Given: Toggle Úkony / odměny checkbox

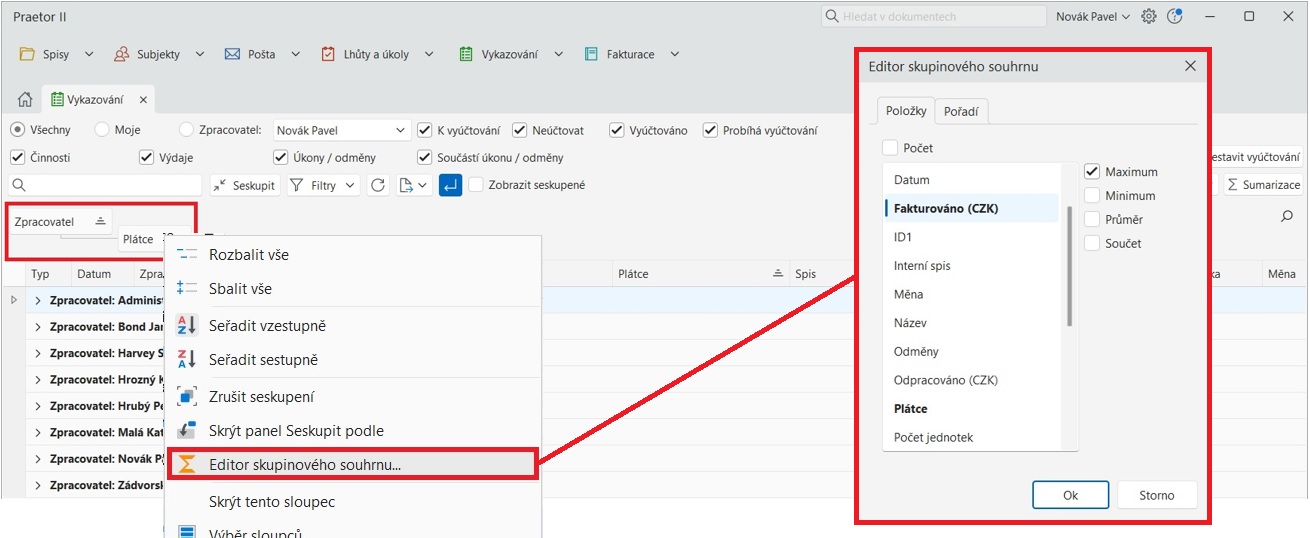Looking at the screenshot, I should point(281,157).
